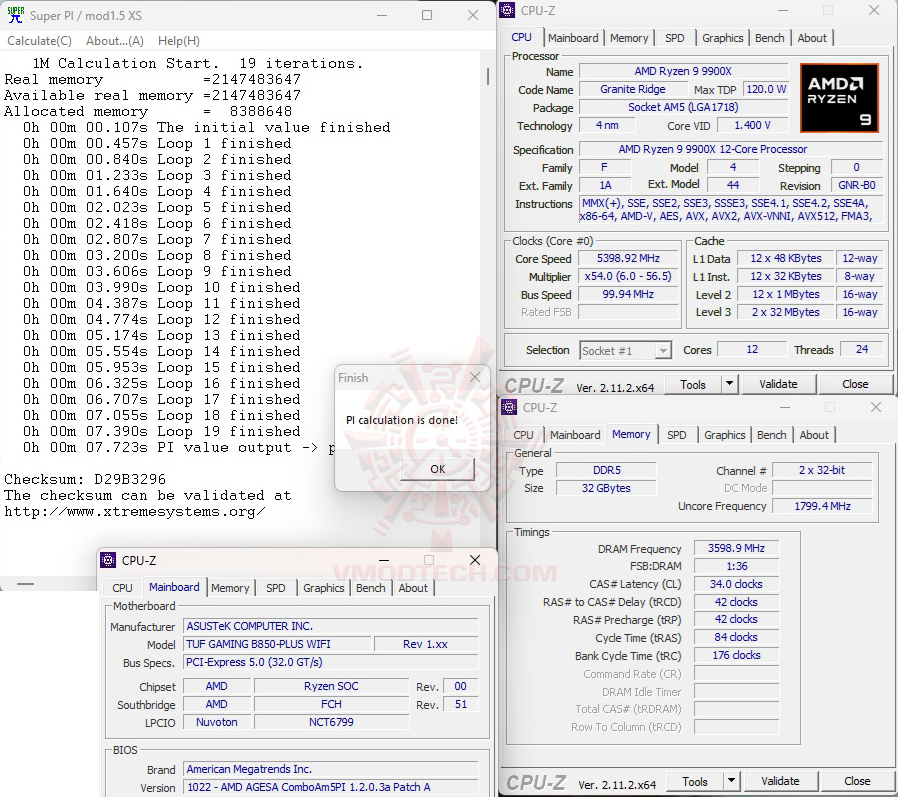Viewport: 898px width, 797px height.
Task: Click Validate in the top CPU-Z window
Action: coord(779,383)
